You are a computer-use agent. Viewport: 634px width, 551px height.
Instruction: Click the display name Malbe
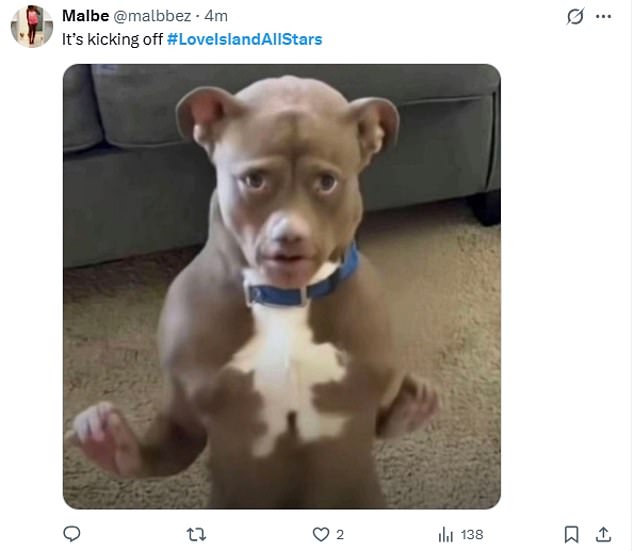tap(86, 16)
